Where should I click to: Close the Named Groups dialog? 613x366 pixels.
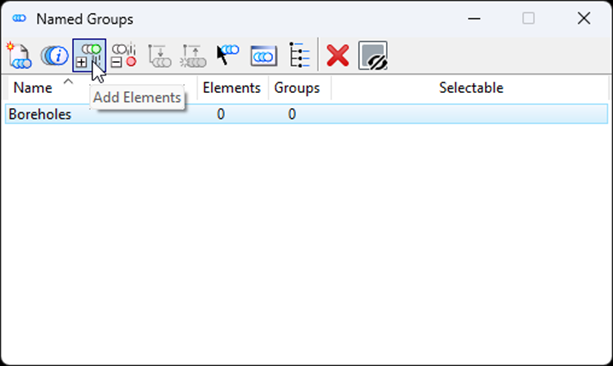584,18
